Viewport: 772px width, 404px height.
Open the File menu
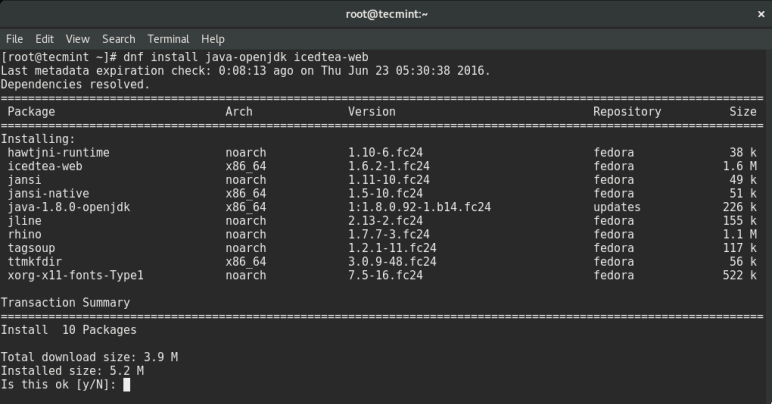coord(14,39)
